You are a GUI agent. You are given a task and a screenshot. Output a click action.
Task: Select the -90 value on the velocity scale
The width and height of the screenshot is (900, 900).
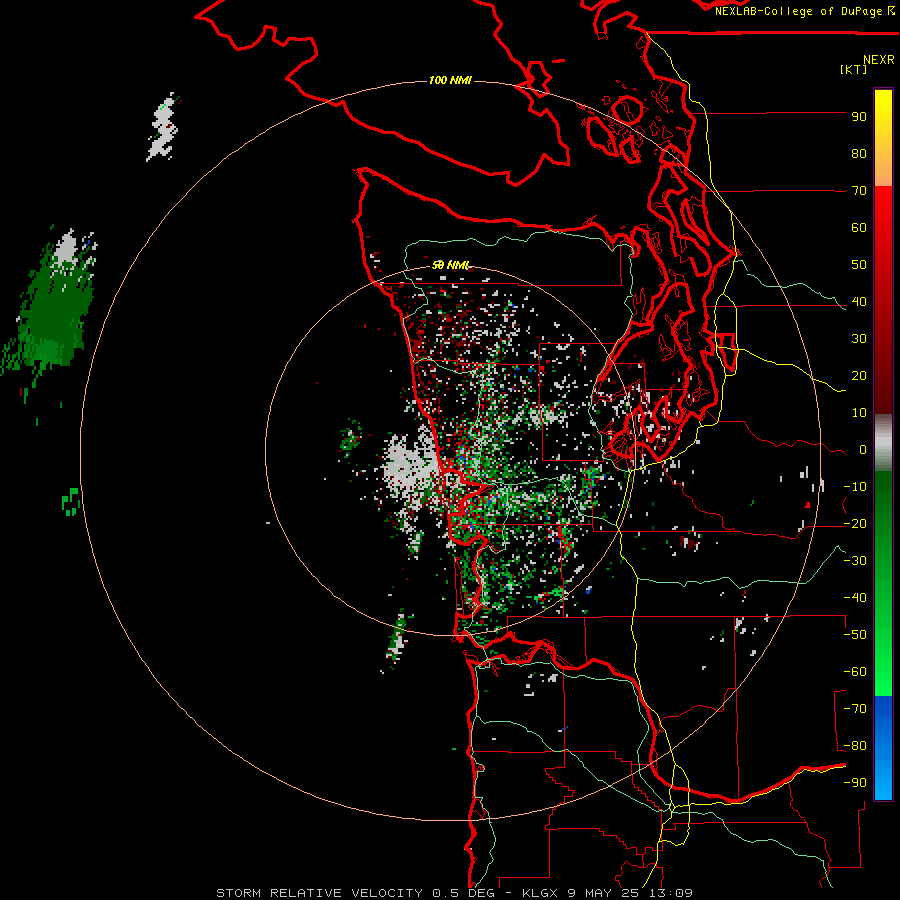(855, 783)
